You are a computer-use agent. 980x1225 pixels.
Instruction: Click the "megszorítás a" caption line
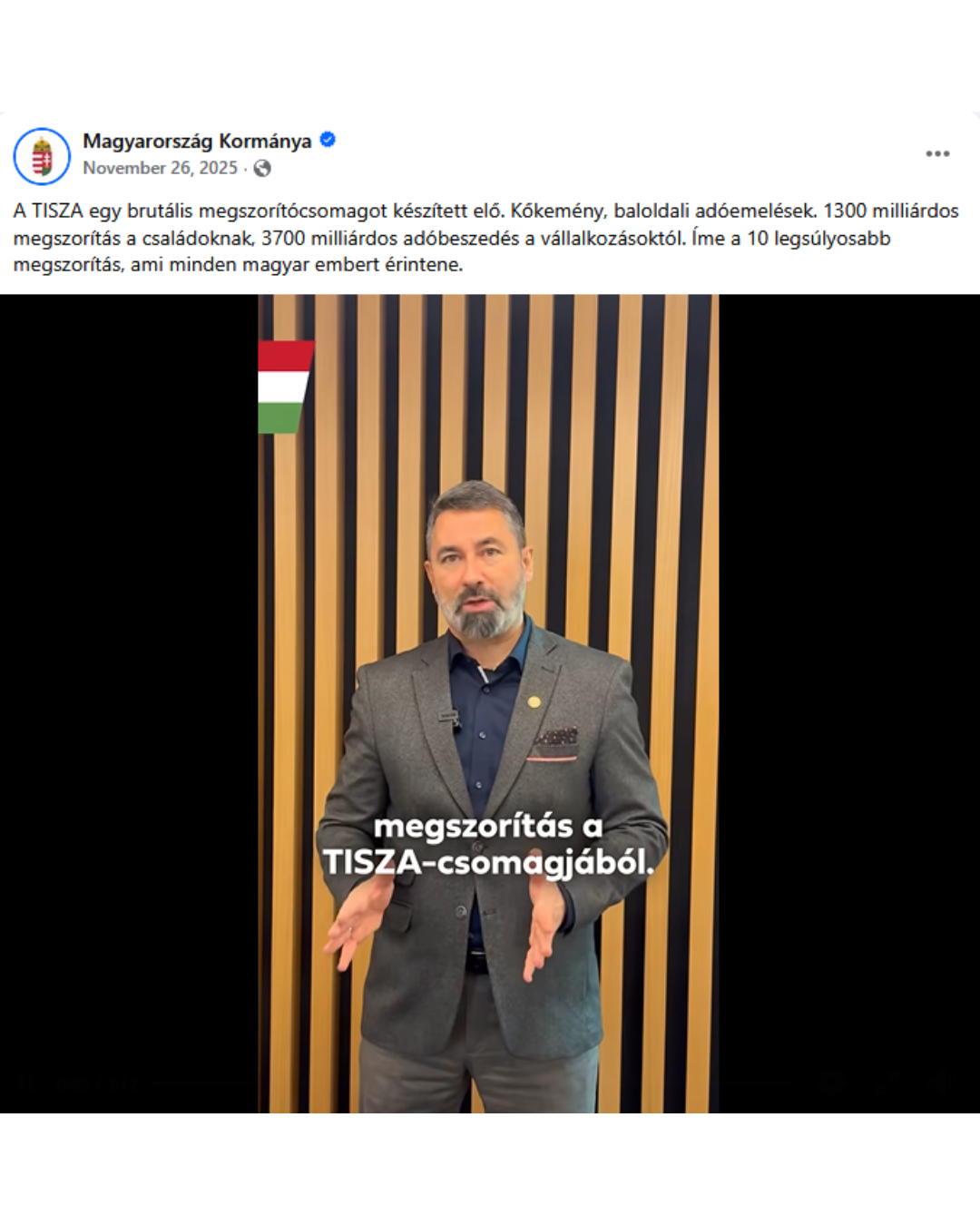point(488,826)
